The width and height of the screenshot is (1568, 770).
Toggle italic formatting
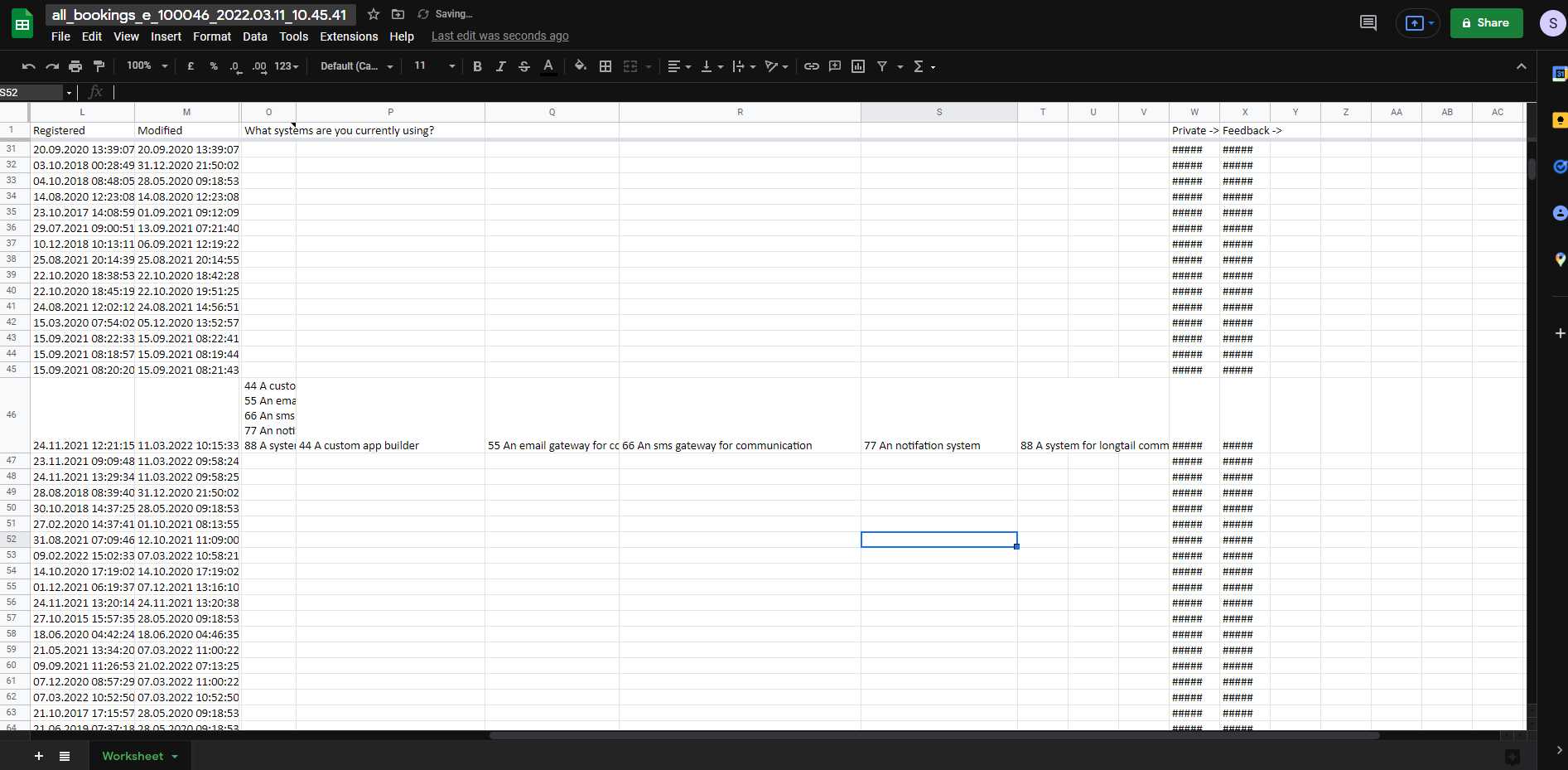click(500, 66)
